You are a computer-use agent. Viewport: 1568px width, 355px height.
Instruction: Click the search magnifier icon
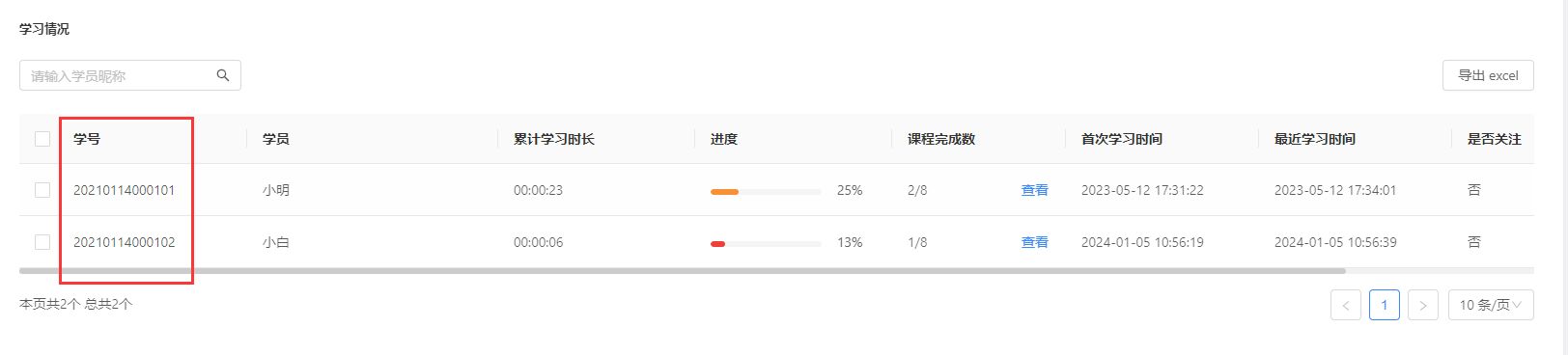coord(223,75)
